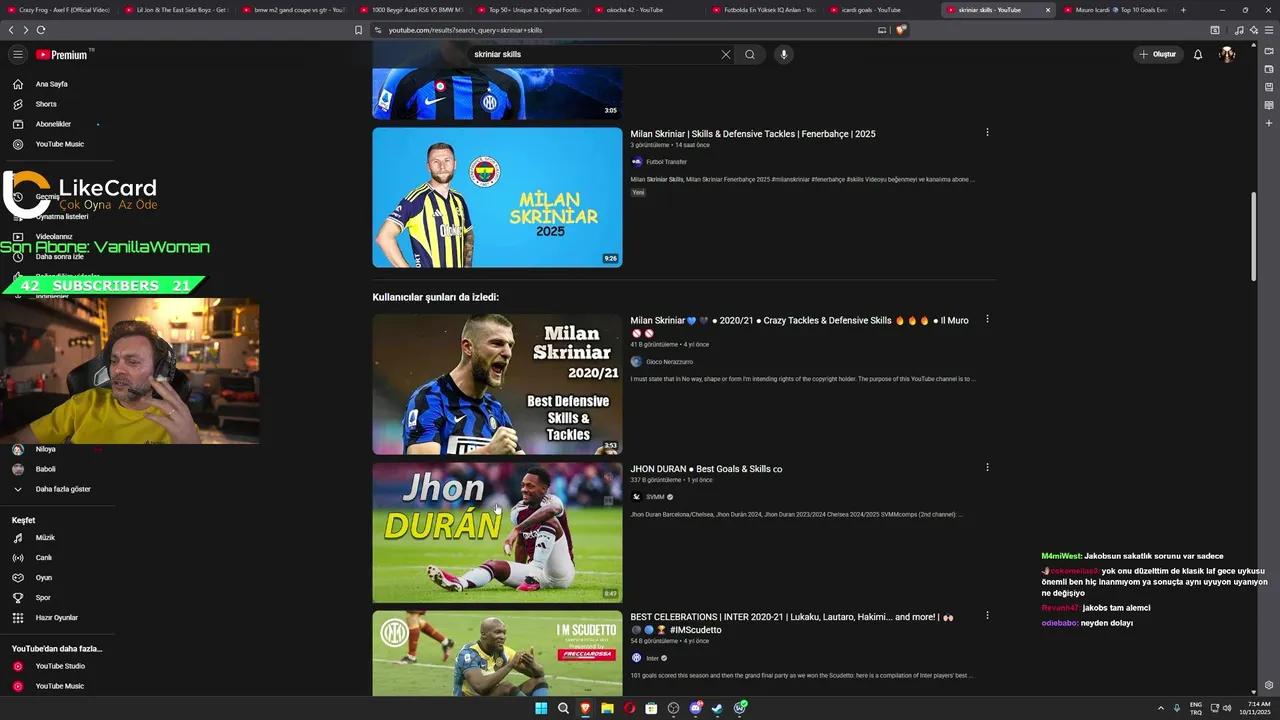
Task: Open Hazır Oyunlar playables
Action: [x=57, y=618]
